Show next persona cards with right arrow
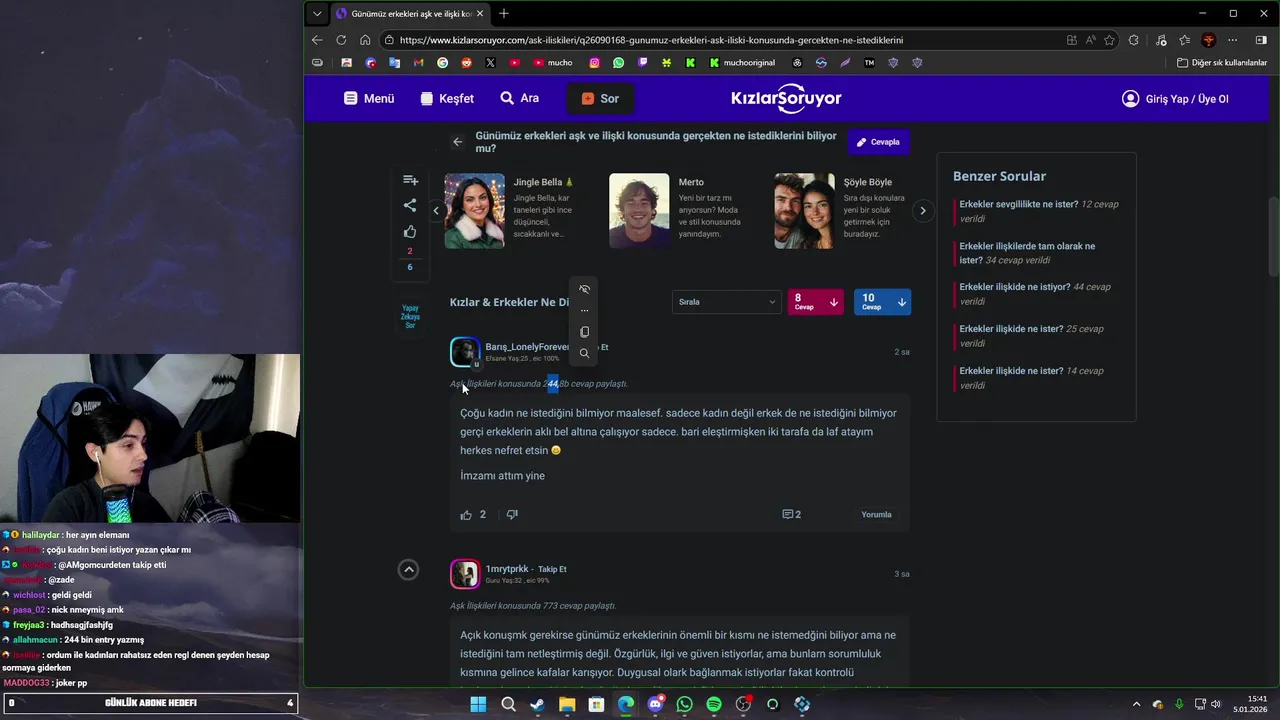Image resolution: width=1280 pixels, height=720 pixels. pos(923,211)
